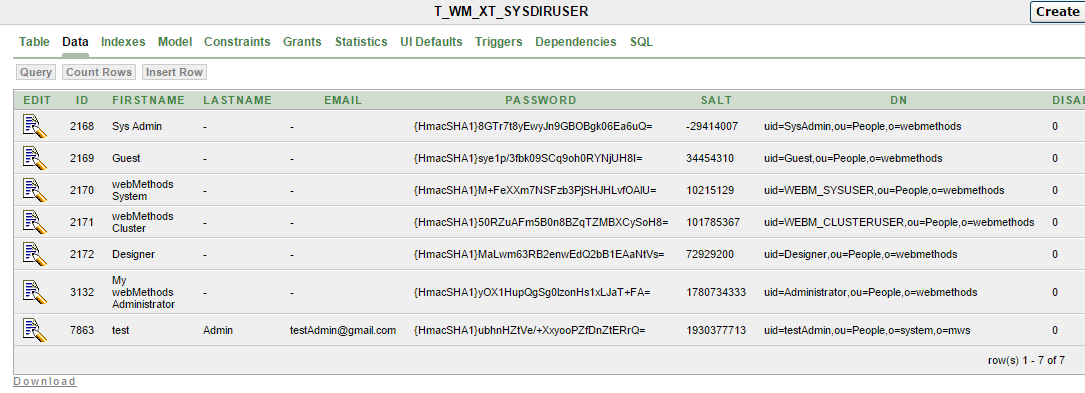Click the Create button
Image resolution: width=1085 pixels, height=393 pixels.
tap(1057, 12)
